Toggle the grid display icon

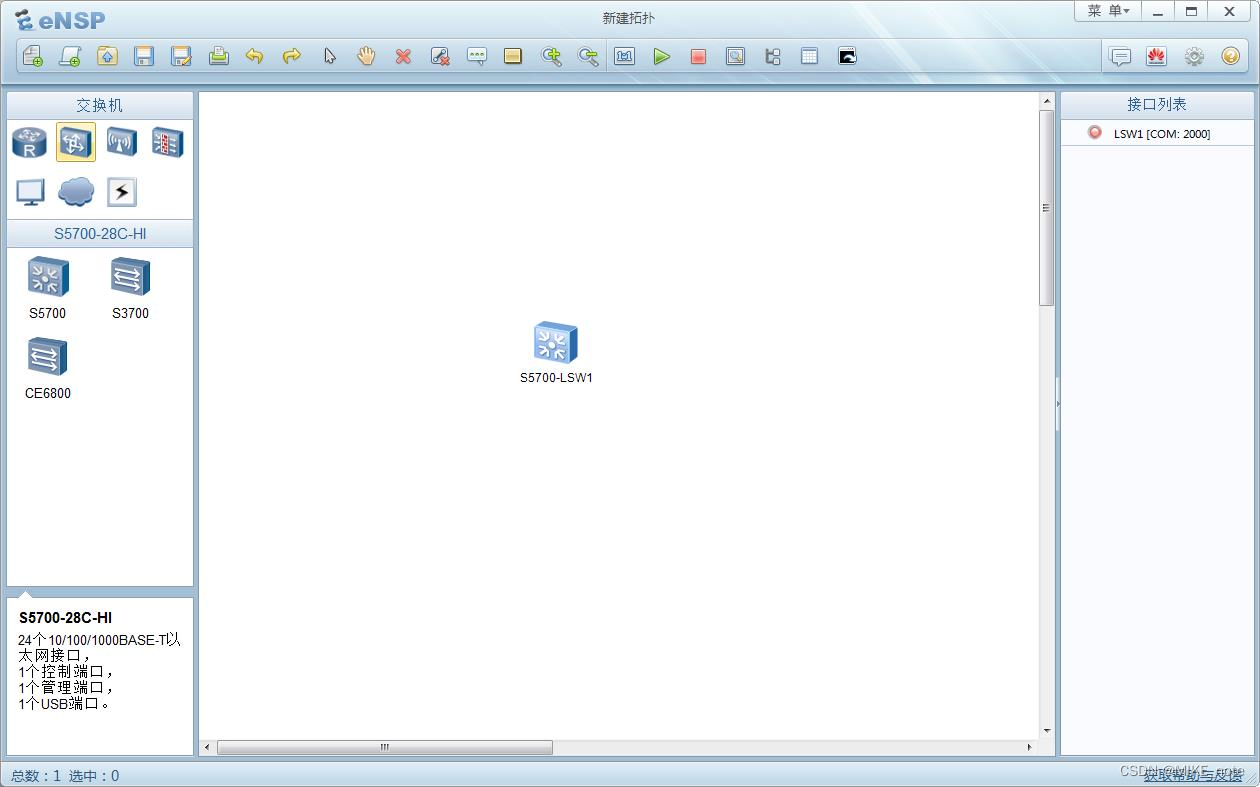coord(809,56)
